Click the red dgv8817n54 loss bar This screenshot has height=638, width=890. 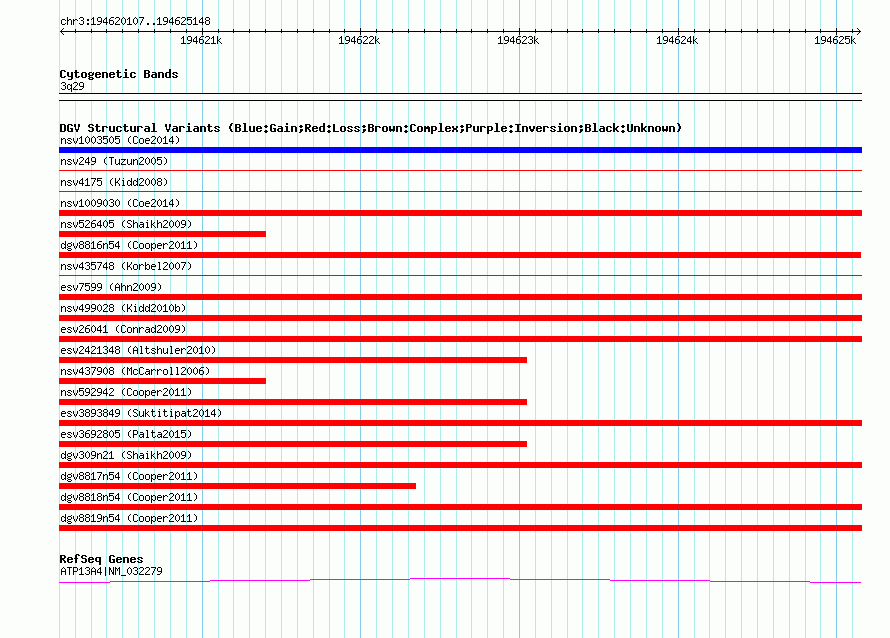tap(237, 486)
